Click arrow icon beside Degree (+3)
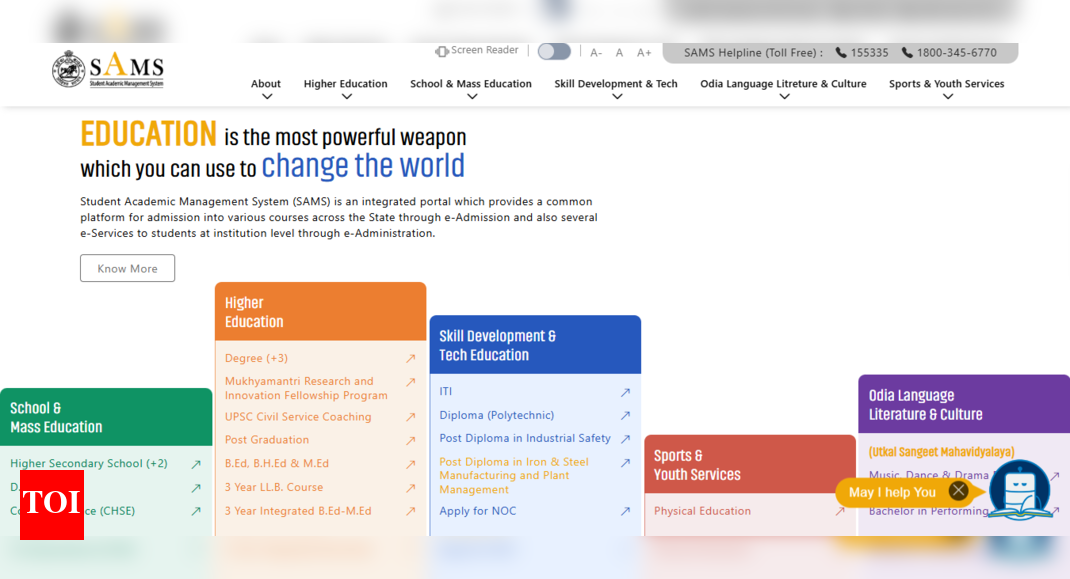The height and width of the screenshot is (579, 1070). pos(410,358)
